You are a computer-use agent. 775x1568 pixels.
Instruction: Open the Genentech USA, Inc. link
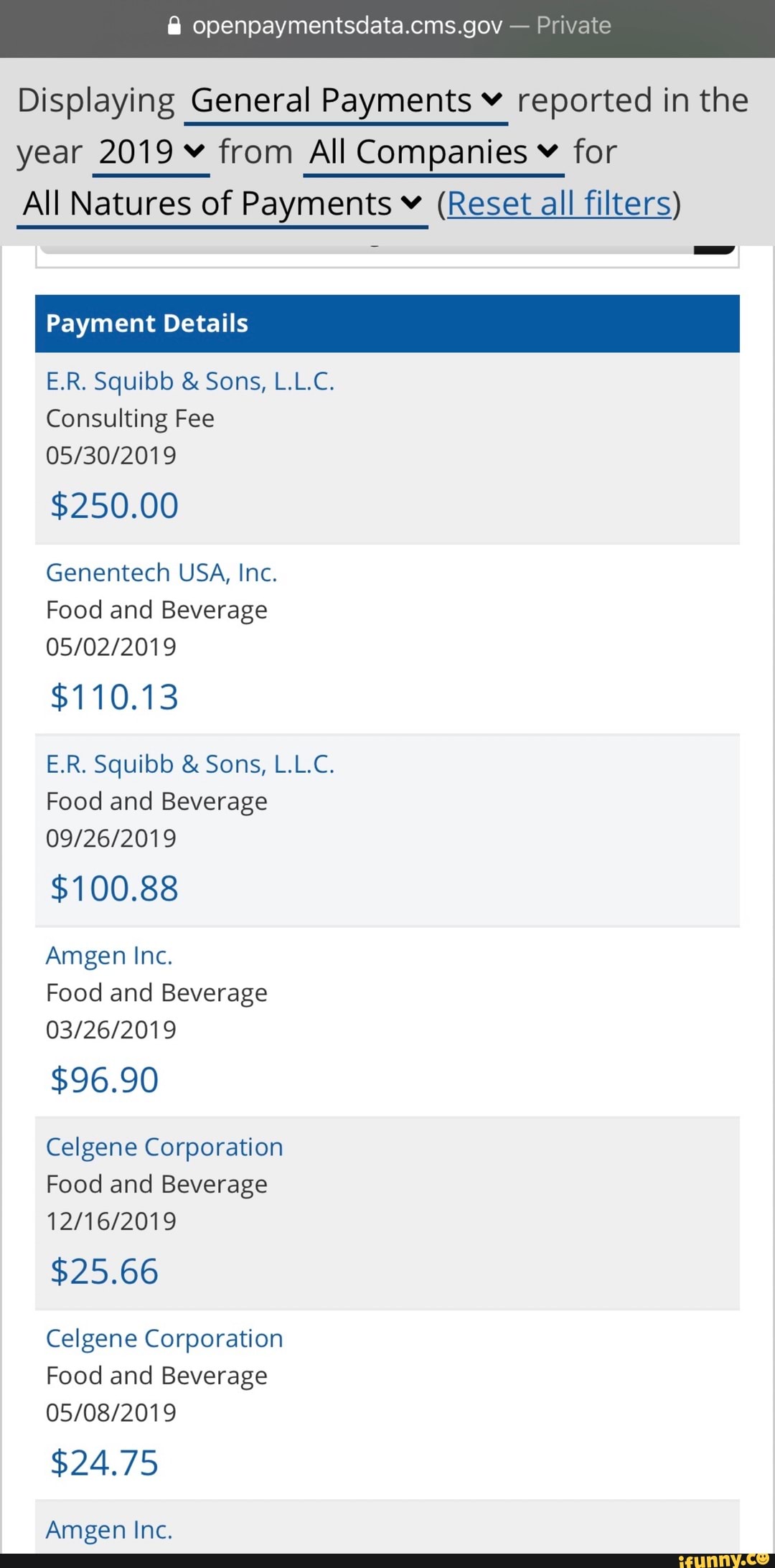coord(161,573)
